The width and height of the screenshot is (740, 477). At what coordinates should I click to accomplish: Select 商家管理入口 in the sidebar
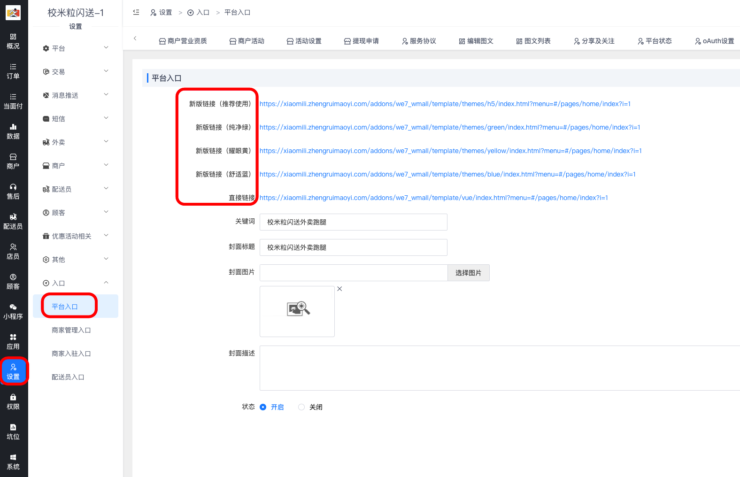tap(72, 329)
